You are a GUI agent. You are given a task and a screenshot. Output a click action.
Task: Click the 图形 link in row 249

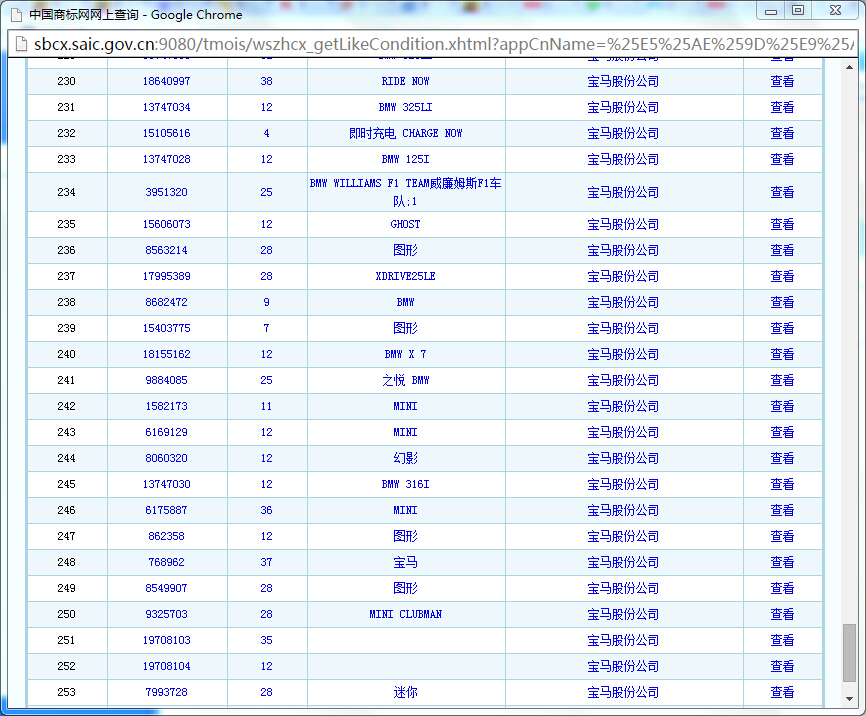pos(405,588)
